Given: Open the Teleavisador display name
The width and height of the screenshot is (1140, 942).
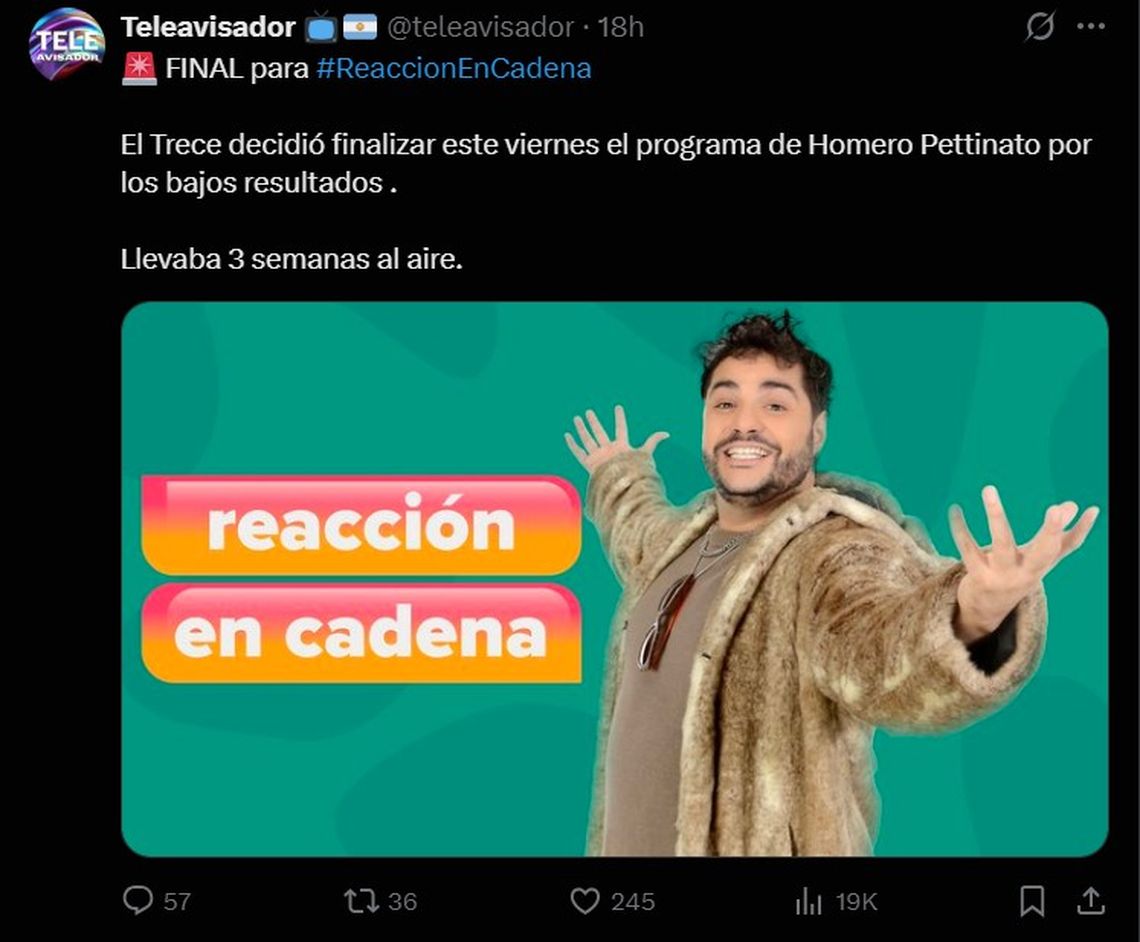Looking at the screenshot, I should coord(208,27).
